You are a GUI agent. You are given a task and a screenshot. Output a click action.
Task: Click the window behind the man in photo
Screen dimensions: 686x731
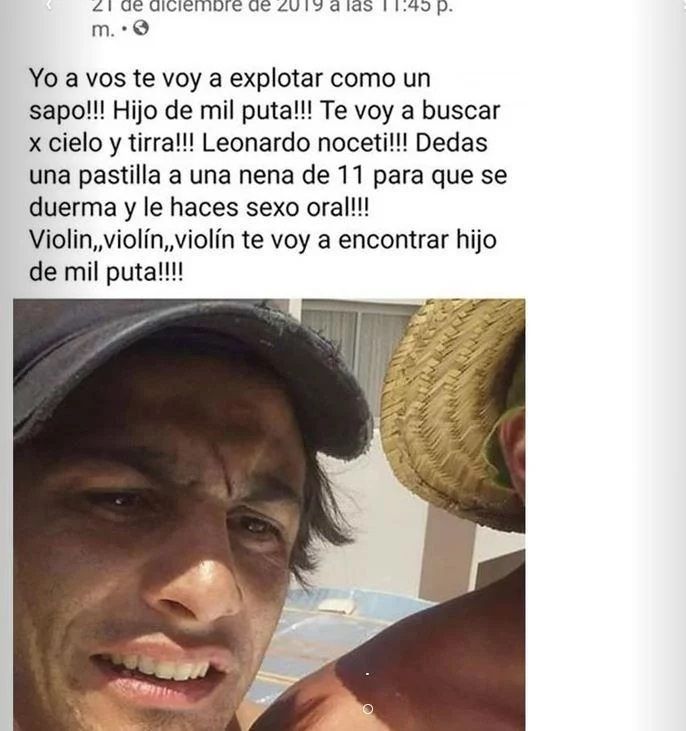357,354
